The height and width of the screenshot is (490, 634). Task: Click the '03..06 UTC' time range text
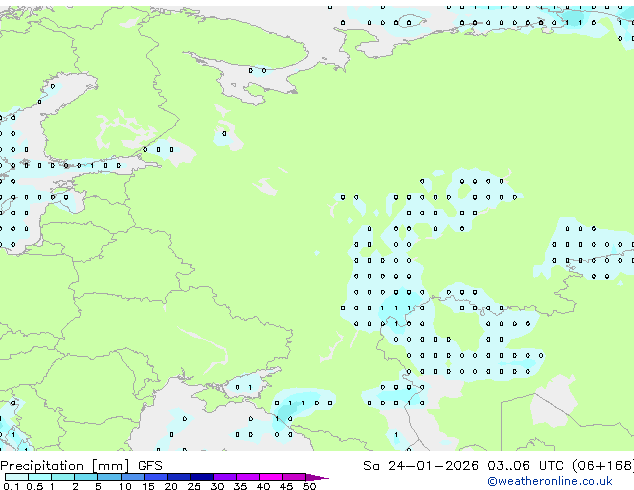coord(525,466)
